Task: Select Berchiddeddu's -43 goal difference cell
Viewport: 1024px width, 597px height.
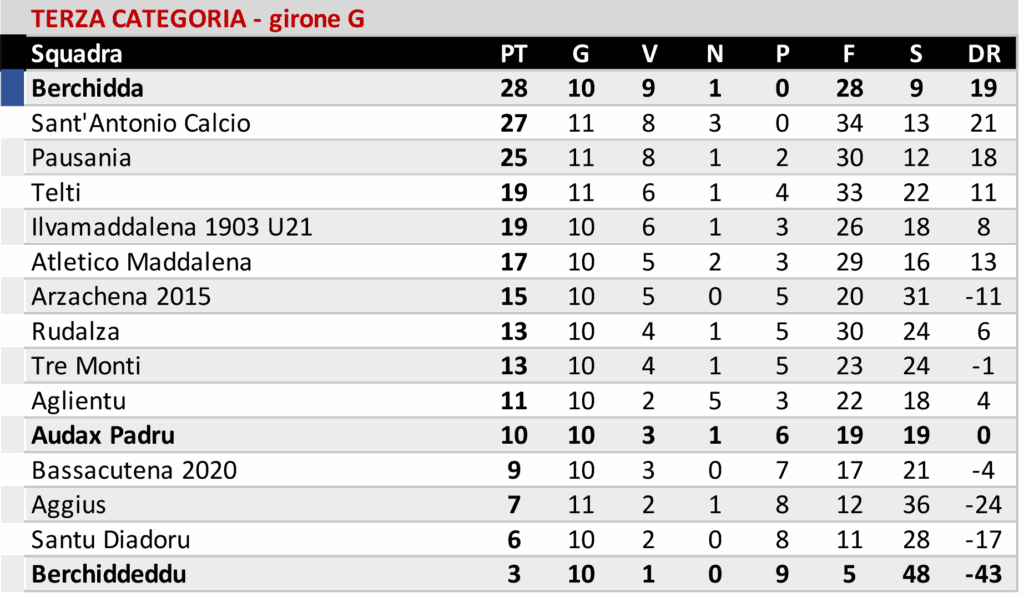Action: coord(984,575)
